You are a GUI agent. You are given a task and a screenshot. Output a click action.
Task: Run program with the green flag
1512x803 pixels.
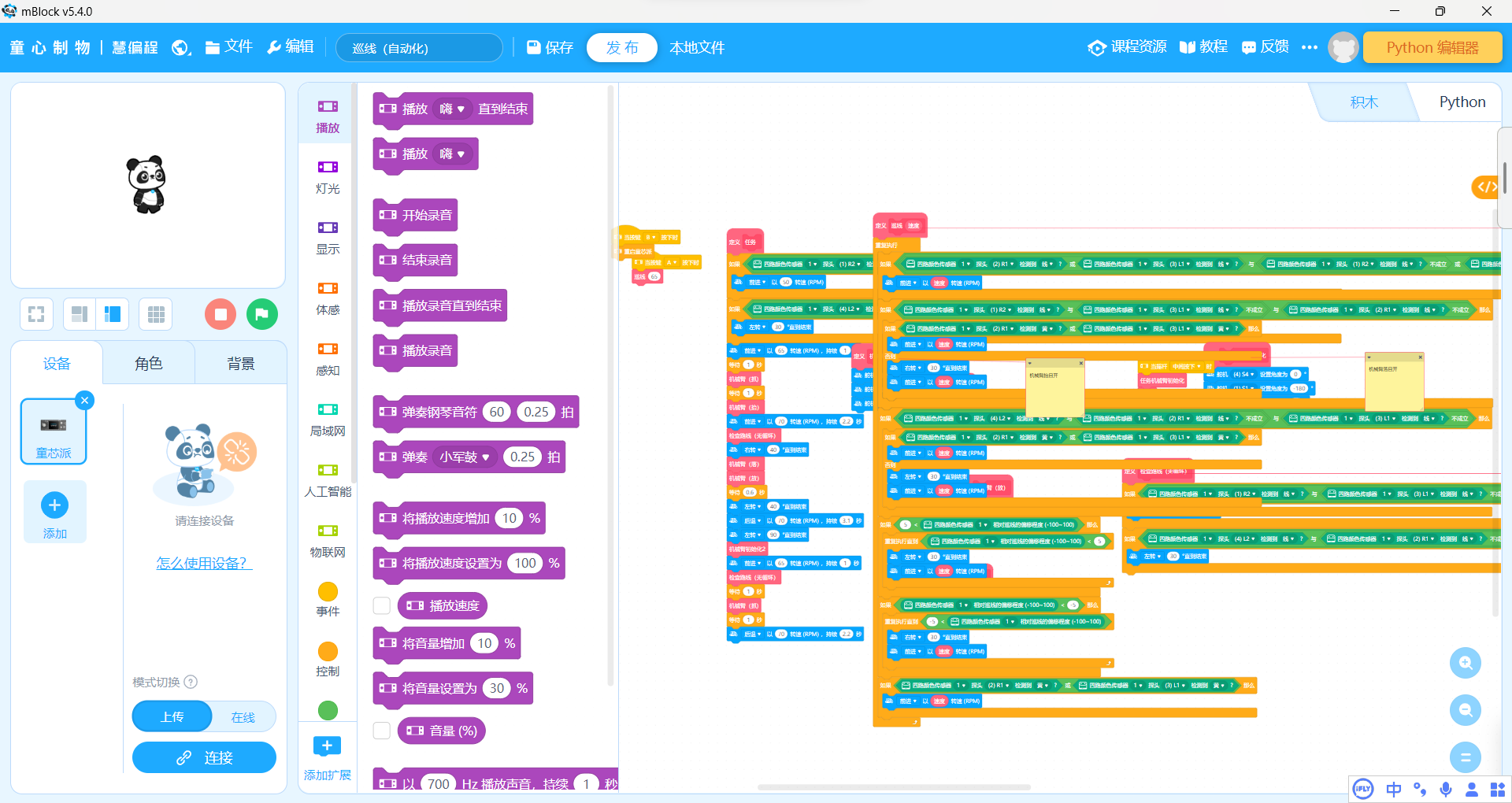[262, 315]
